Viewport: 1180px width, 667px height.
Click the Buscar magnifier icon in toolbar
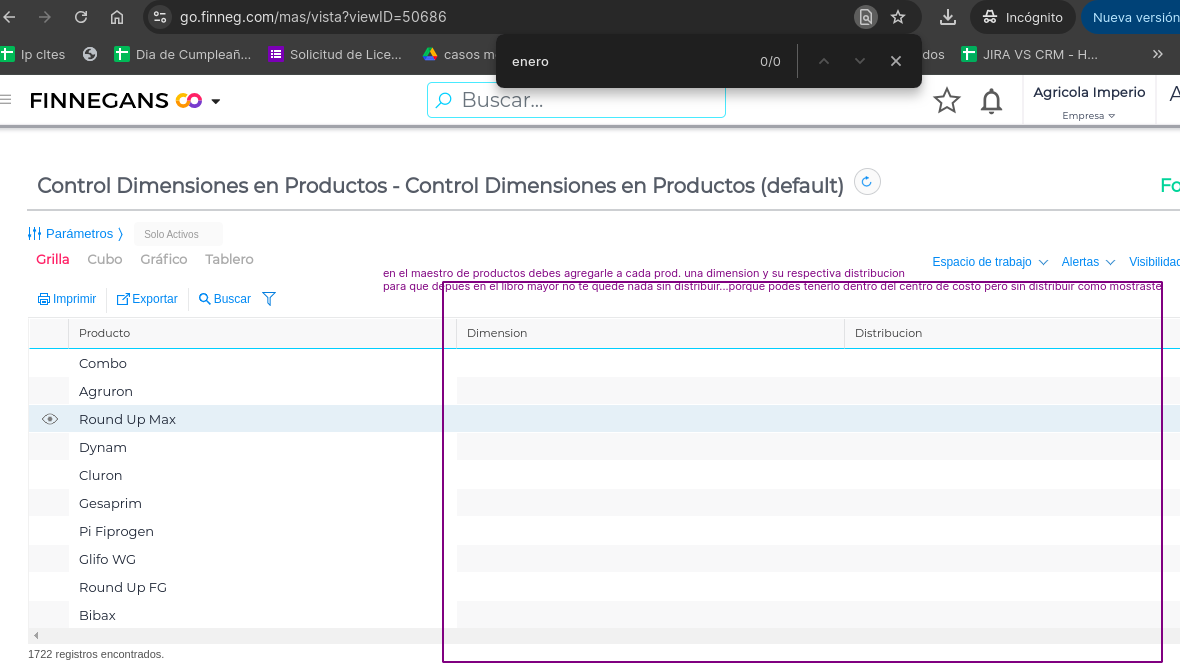coord(204,299)
